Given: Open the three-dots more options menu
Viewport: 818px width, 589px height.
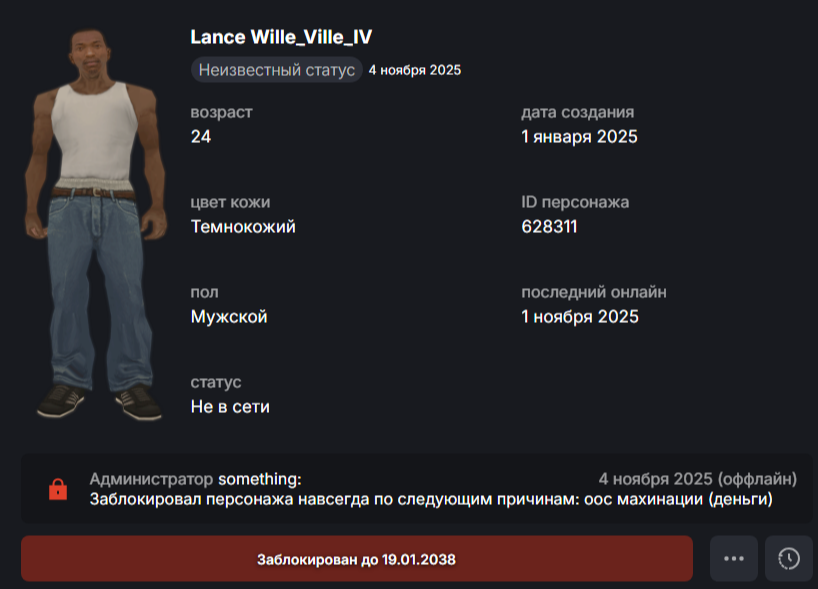Looking at the screenshot, I should pos(733,558).
